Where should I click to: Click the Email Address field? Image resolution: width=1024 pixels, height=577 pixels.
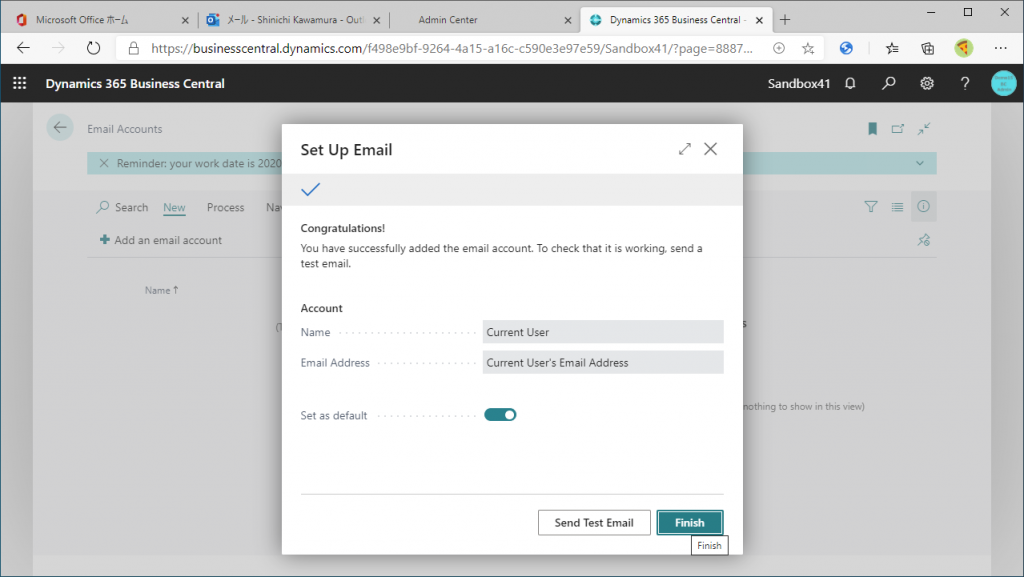click(x=603, y=362)
